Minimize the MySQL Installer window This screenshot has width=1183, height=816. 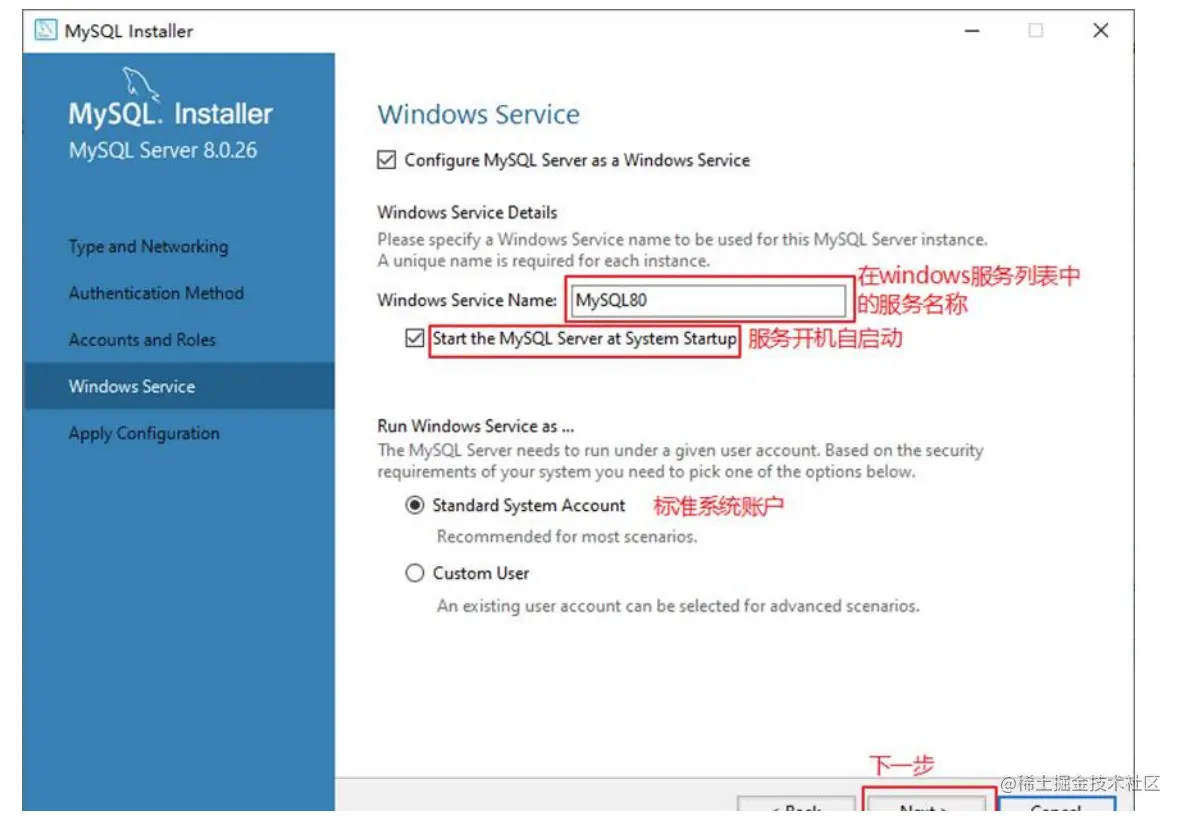[972, 31]
